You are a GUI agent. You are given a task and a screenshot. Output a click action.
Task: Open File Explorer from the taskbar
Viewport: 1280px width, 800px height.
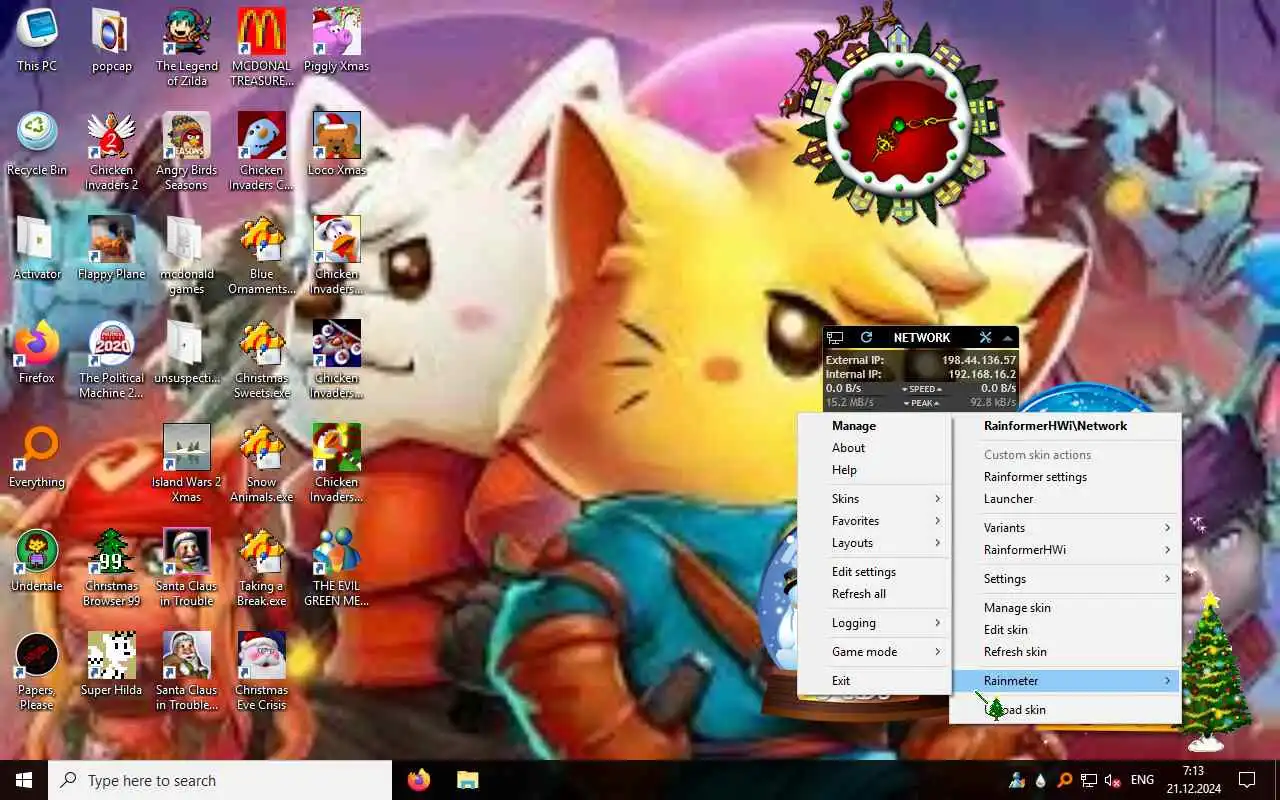coord(468,780)
